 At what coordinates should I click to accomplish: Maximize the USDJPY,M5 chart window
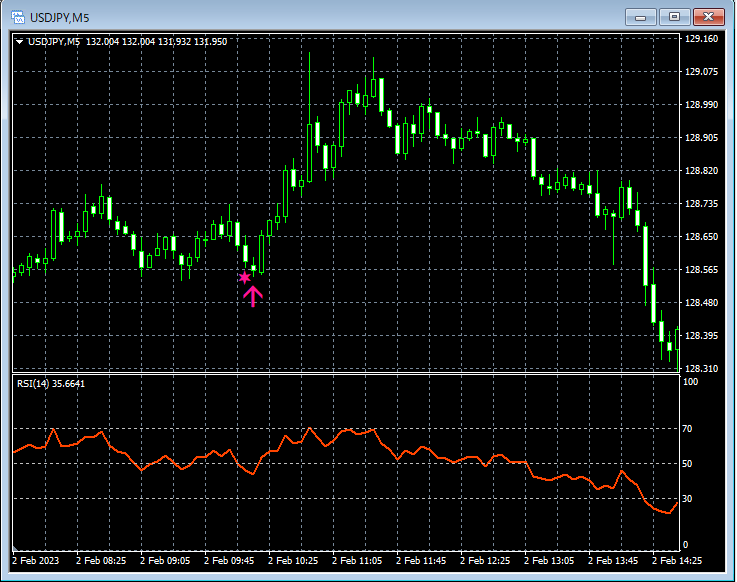(x=674, y=17)
